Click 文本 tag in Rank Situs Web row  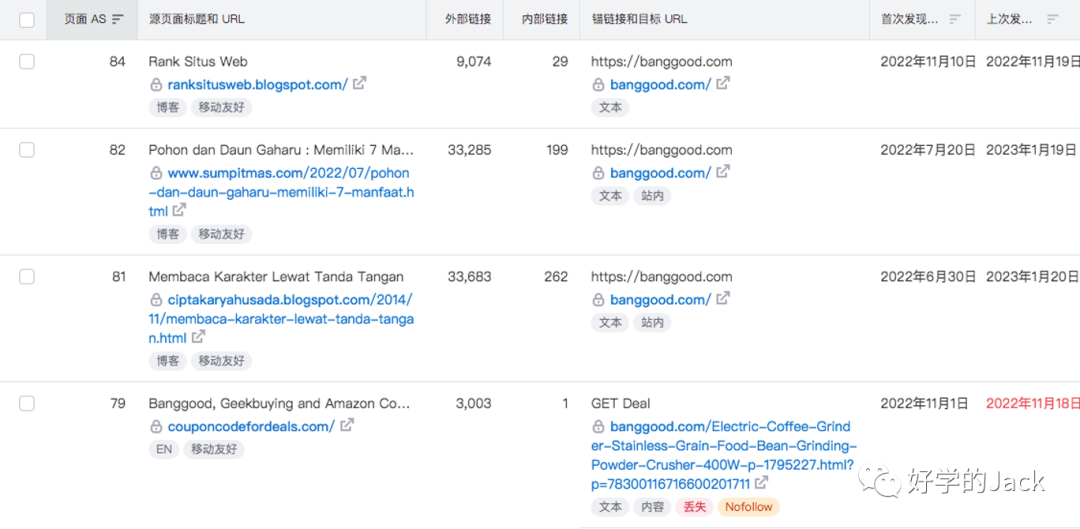pyautogui.click(x=610, y=107)
